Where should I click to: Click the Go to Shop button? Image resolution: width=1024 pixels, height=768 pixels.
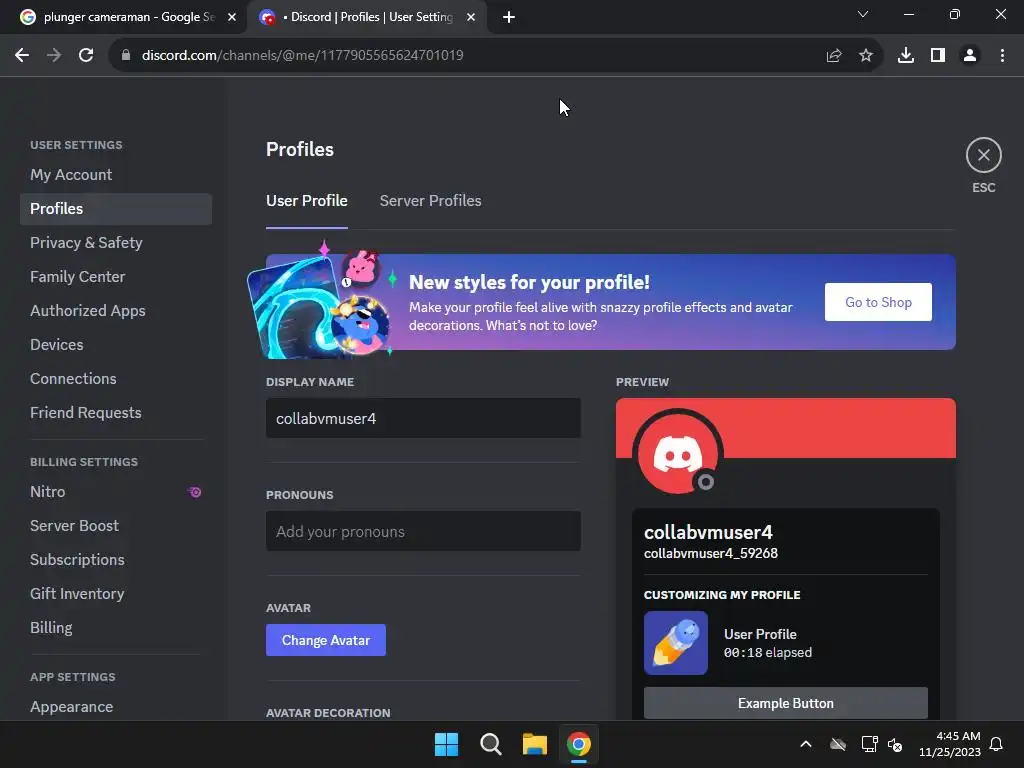(x=878, y=302)
